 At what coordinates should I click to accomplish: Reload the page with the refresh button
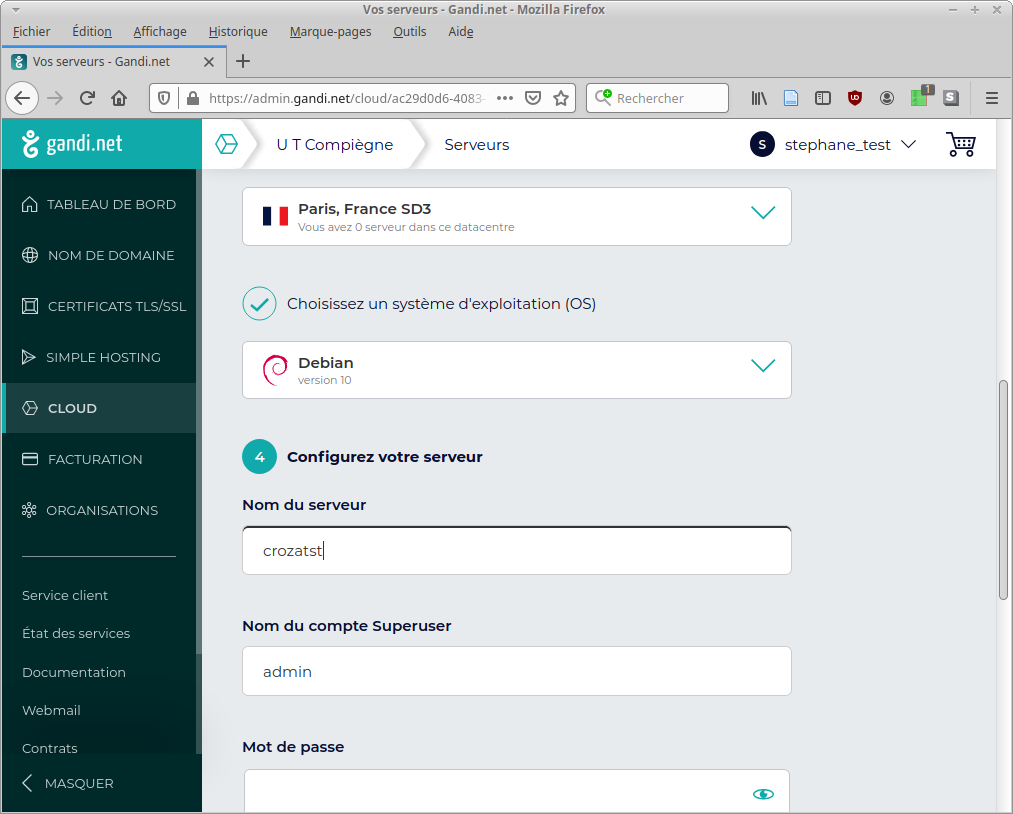[87, 98]
